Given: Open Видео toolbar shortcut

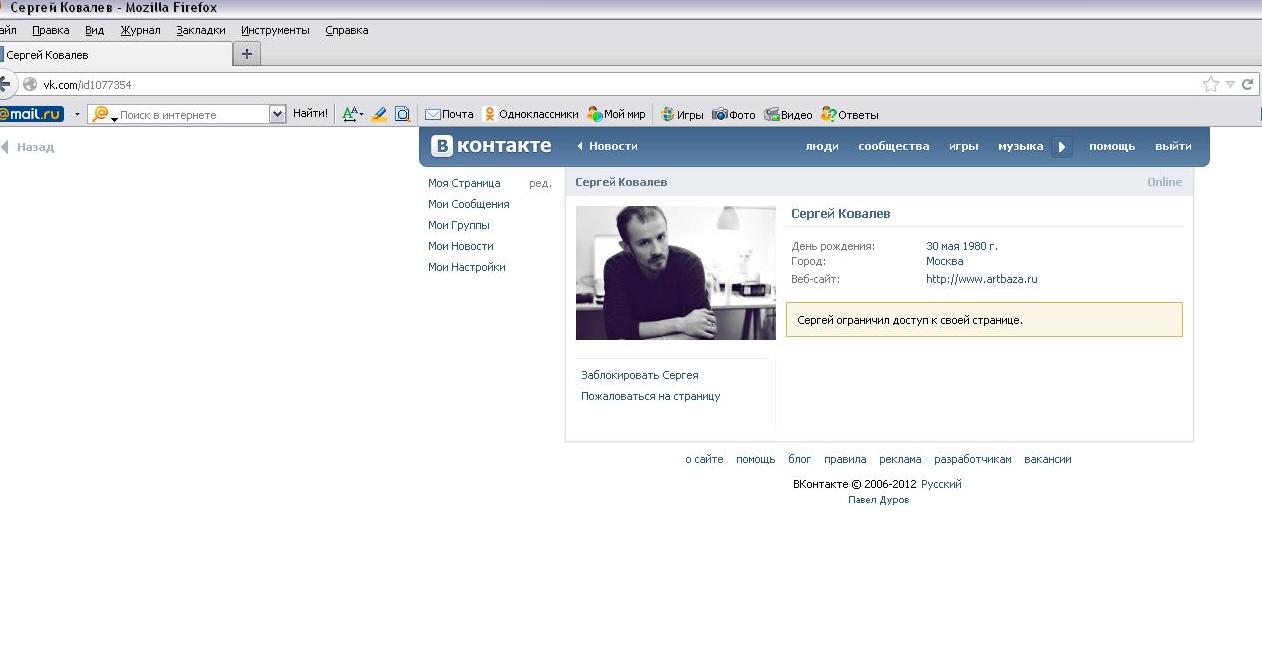Looking at the screenshot, I should point(788,114).
